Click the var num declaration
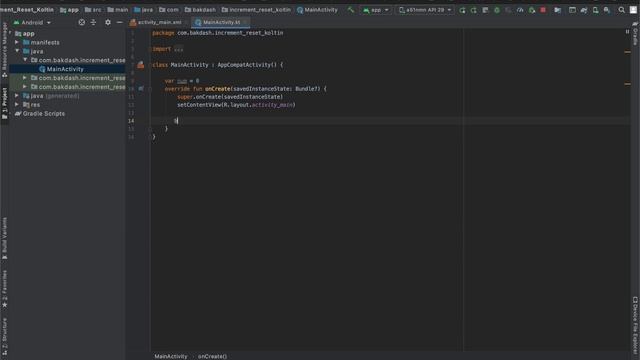The height and width of the screenshot is (360, 640). coord(182,81)
